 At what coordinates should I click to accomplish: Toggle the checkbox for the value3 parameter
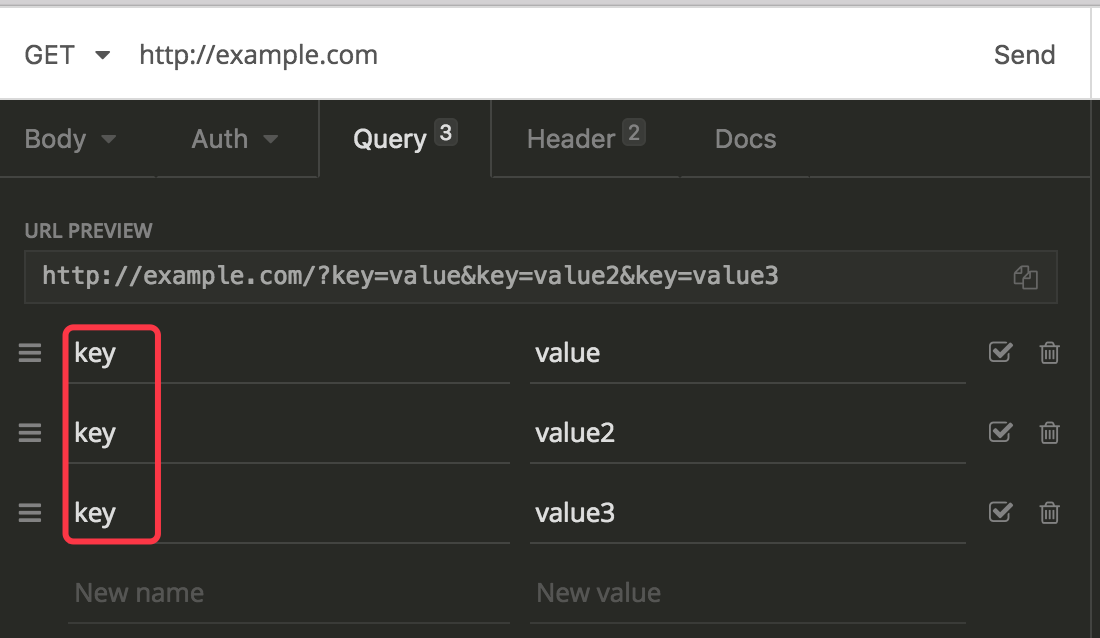pyautogui.click(x=1000, y=512)
